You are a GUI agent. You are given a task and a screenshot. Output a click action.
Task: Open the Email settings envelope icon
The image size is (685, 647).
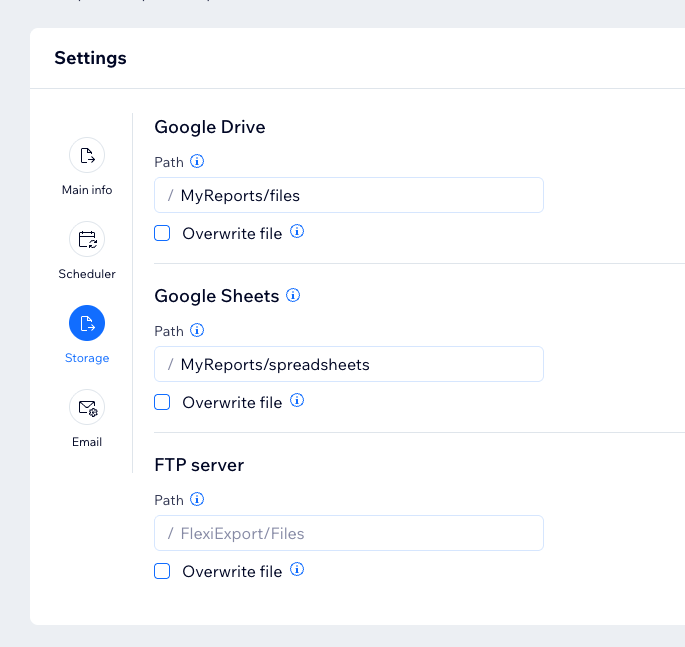tap(87, 407)
